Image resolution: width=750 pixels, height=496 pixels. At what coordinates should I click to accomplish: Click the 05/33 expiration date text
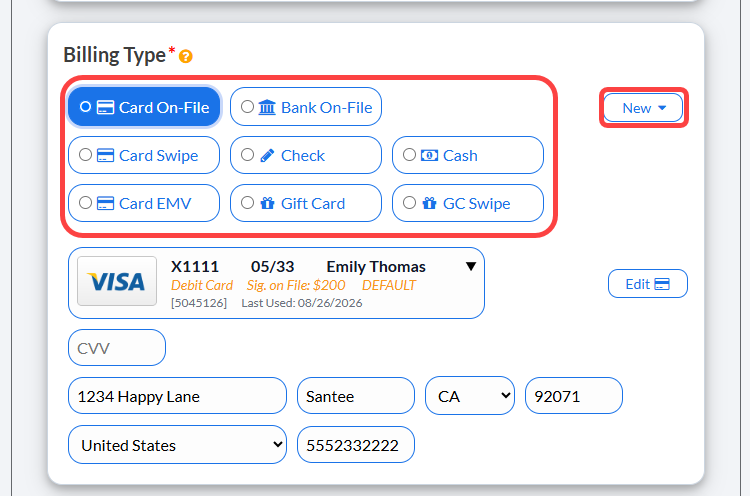point(273,267)
